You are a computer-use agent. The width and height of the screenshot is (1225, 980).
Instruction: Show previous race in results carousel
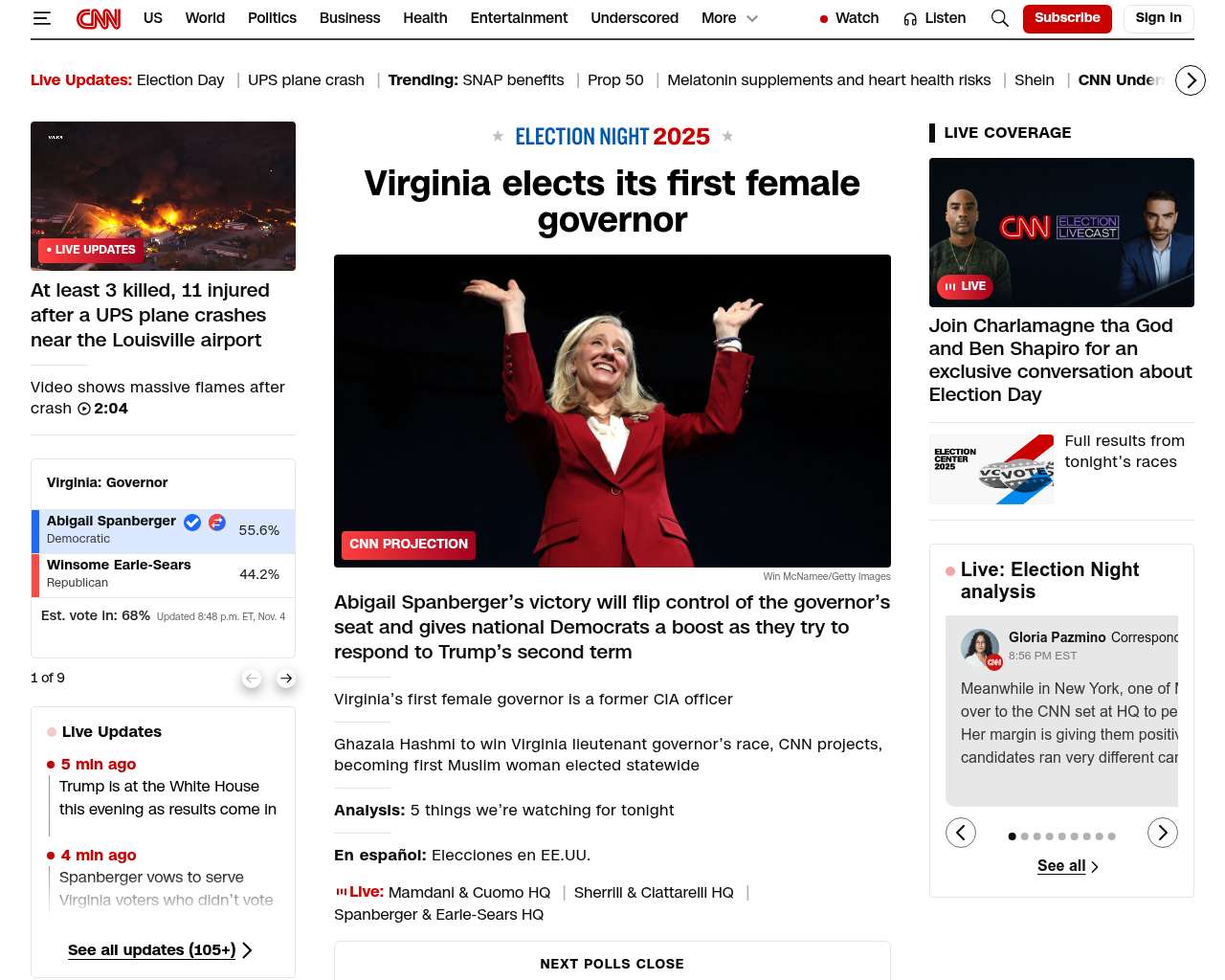(x=252, y=679)
